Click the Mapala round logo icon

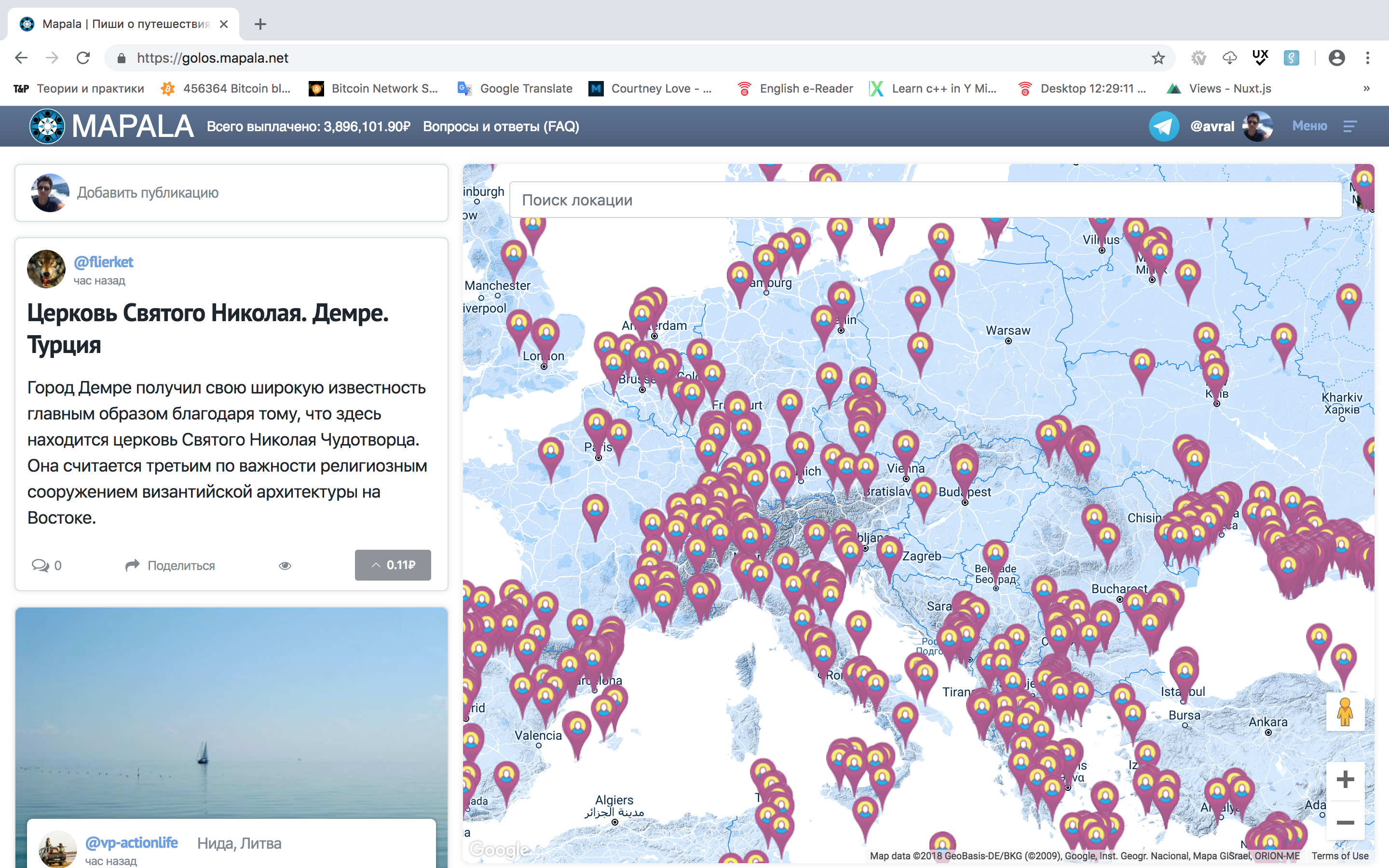coord(47,126)
